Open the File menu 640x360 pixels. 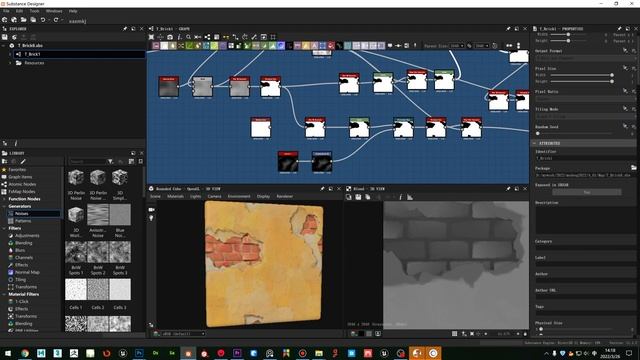6,11
